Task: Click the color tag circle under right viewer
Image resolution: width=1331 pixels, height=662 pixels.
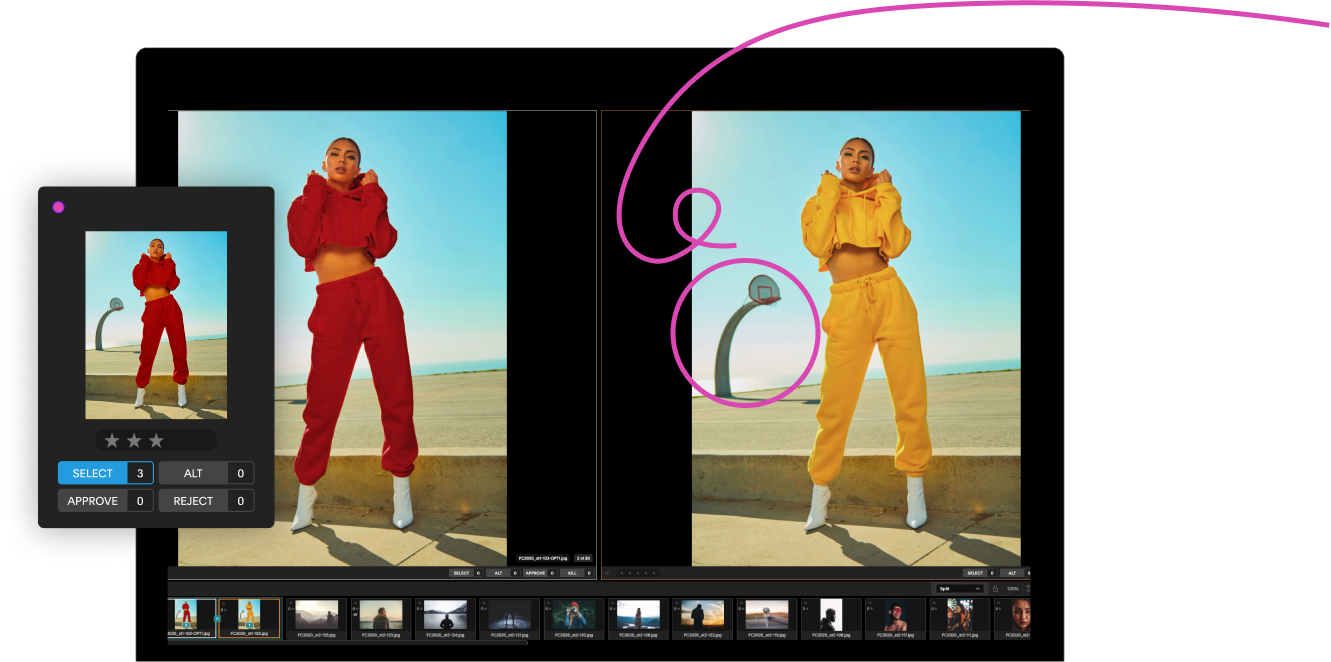Action: point(607,573)
